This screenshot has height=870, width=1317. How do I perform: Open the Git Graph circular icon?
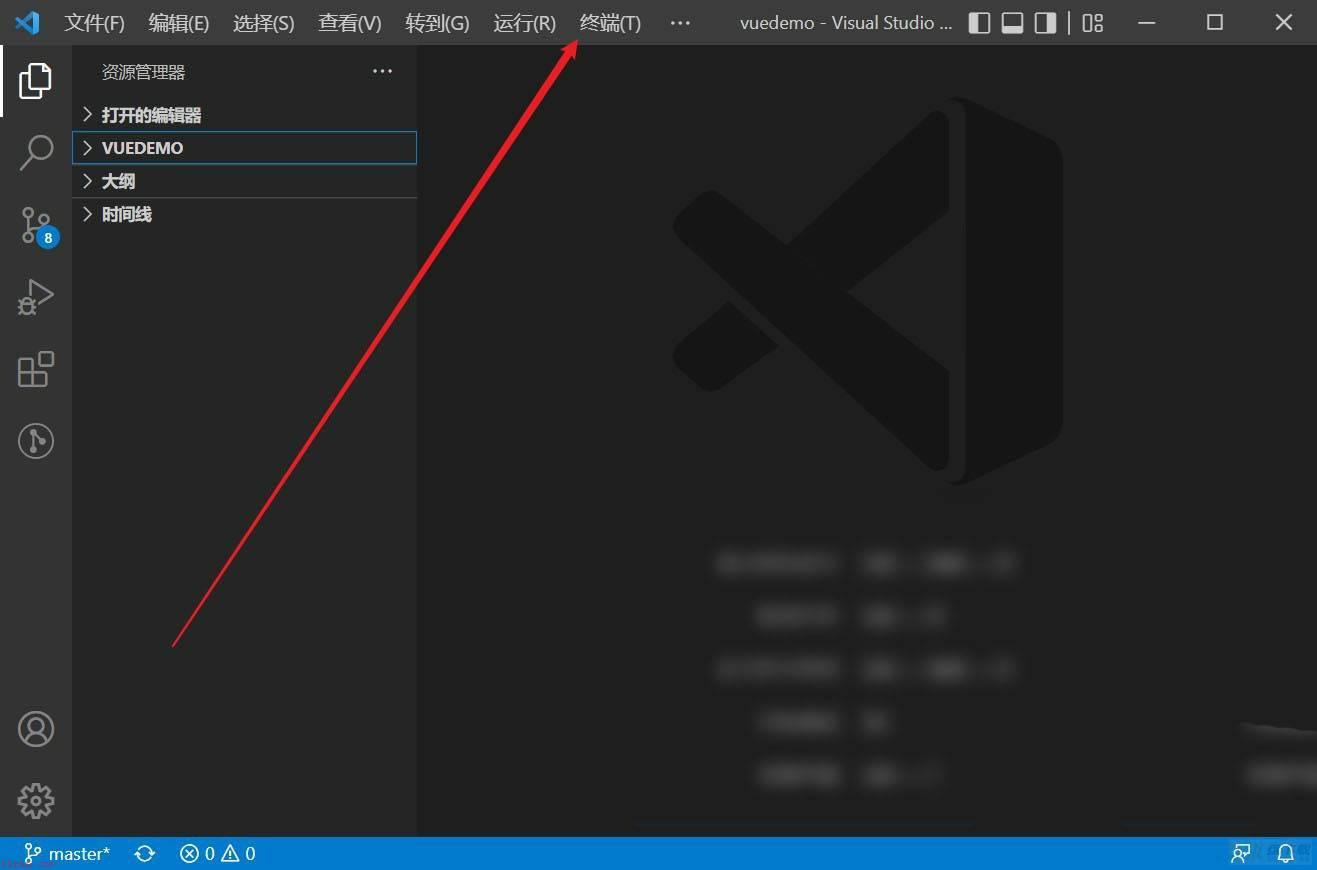tap(36, 441)
